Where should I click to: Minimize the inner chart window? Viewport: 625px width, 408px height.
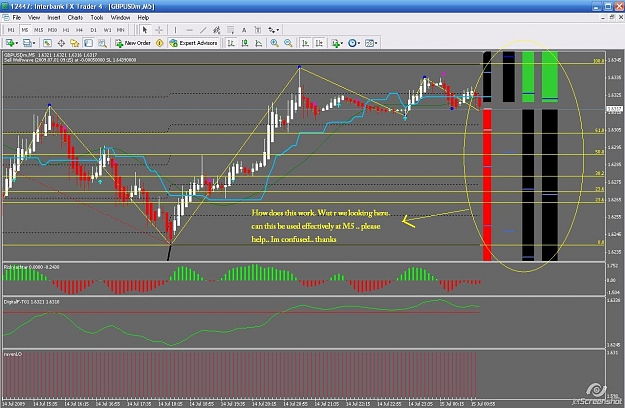point(603,17)
